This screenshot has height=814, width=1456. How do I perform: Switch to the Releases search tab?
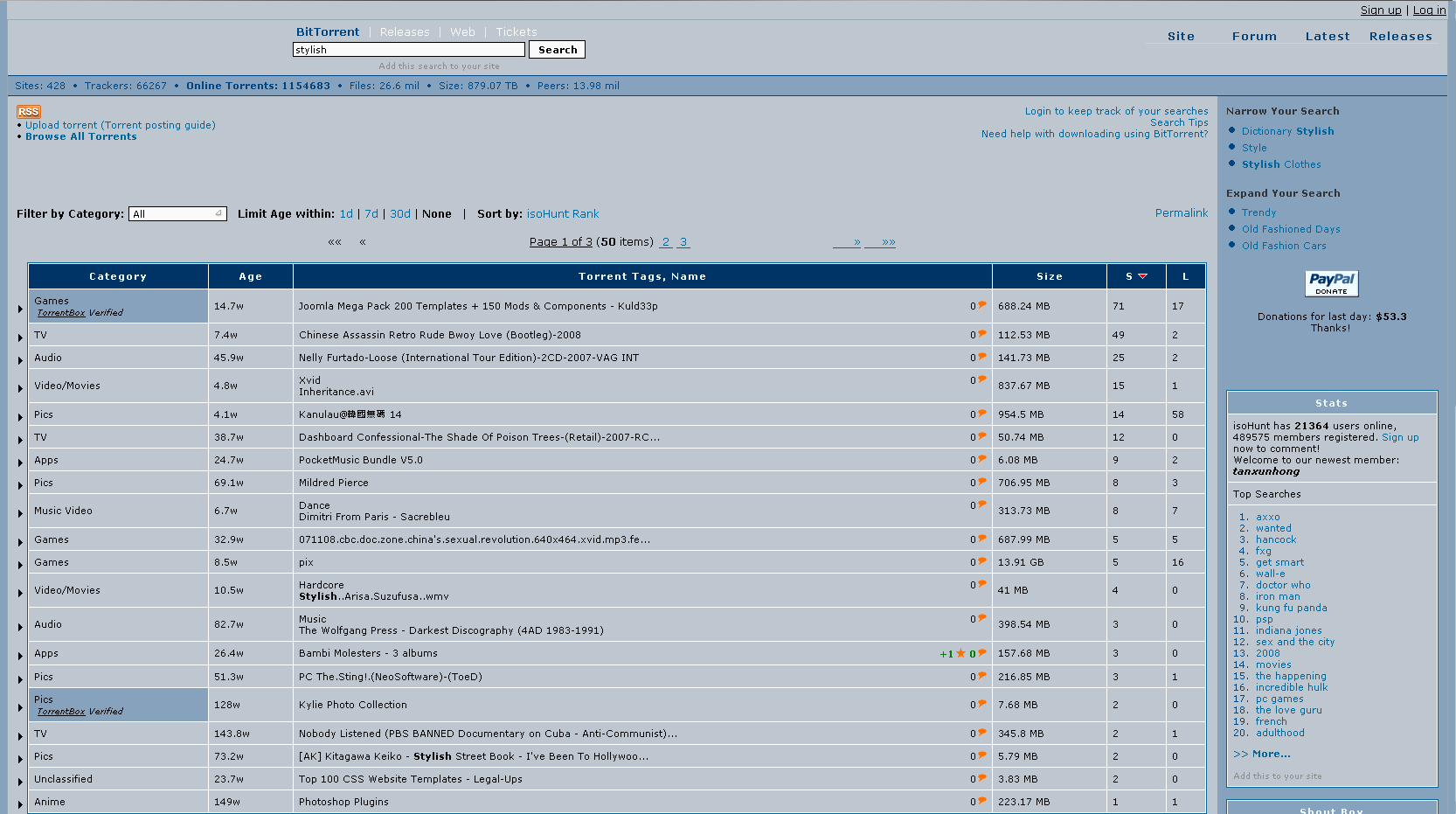click(405, 31)
